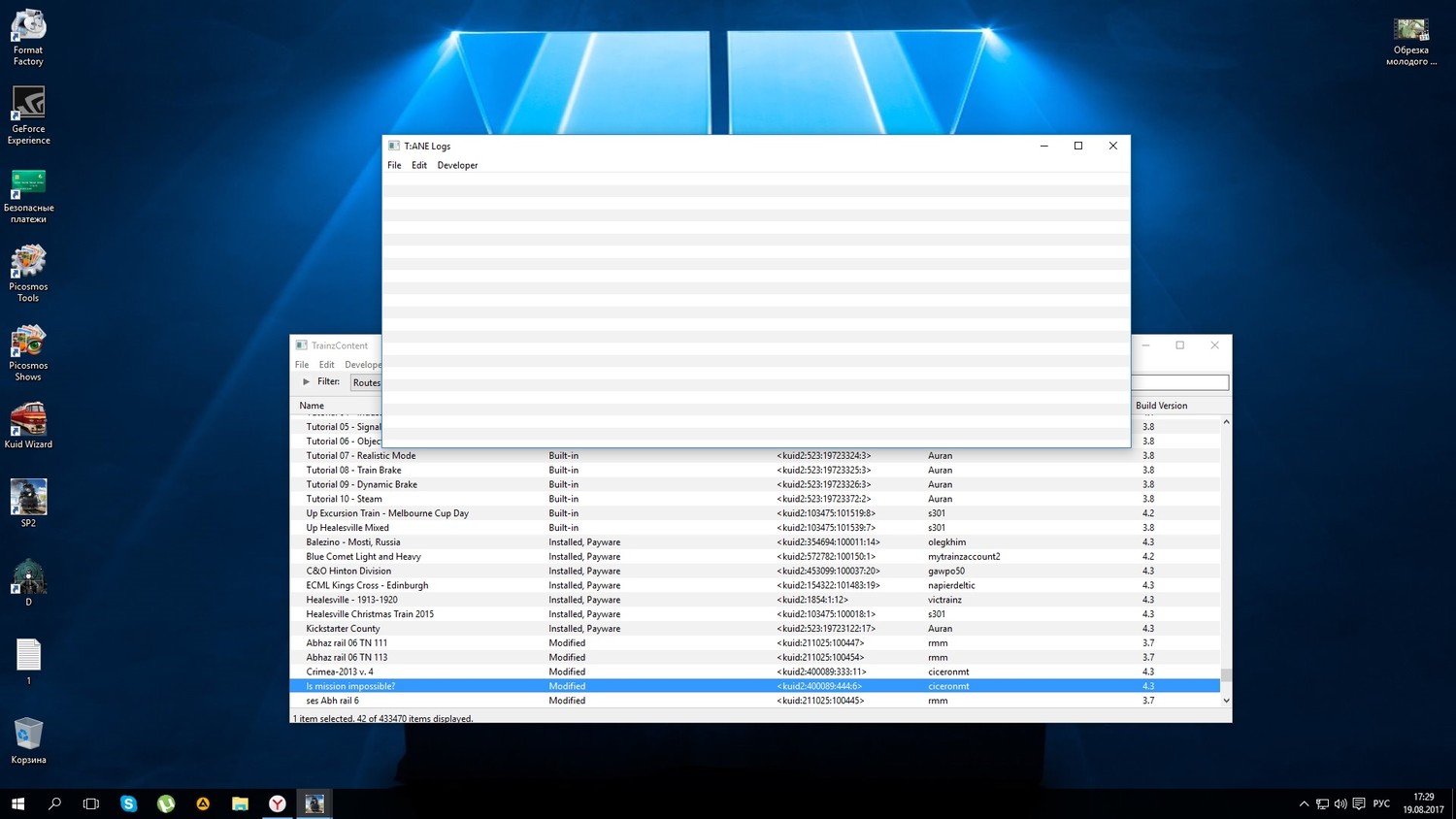Open the File menu in T:ANE Logs
The image size is (1456, 819).
point(394,165)
